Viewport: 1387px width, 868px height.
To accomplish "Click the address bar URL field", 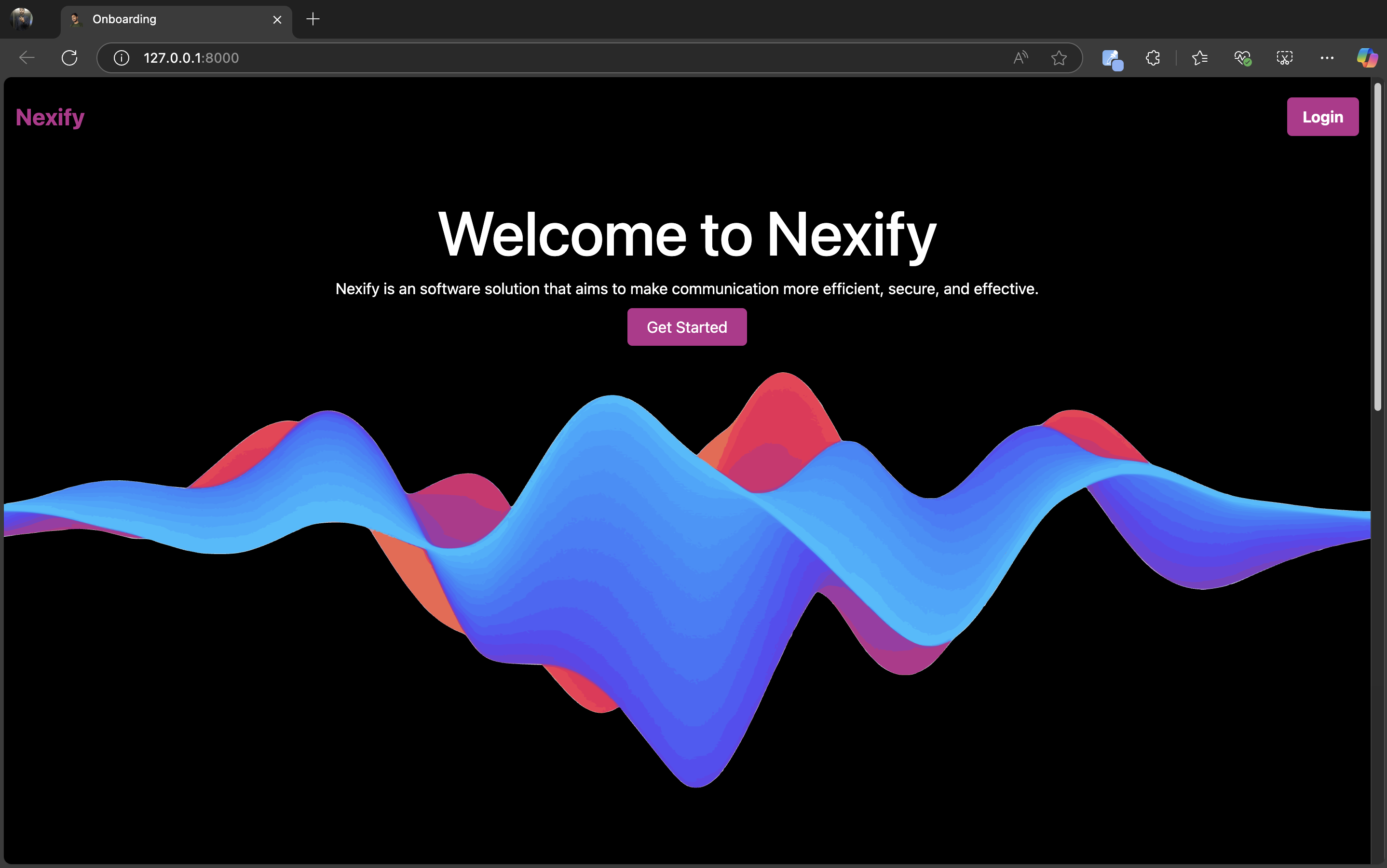I will 517,57.
